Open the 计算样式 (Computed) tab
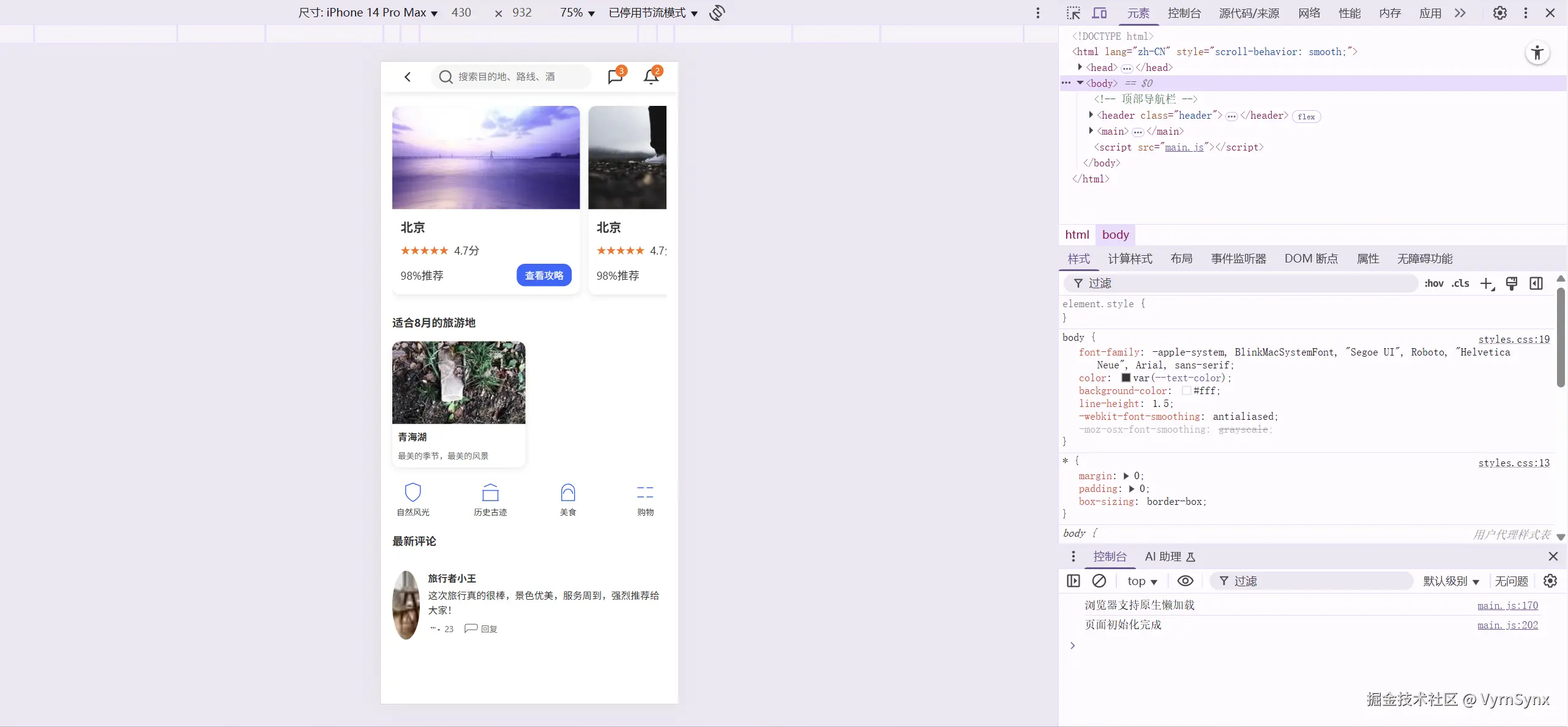 pos(1130,259)
